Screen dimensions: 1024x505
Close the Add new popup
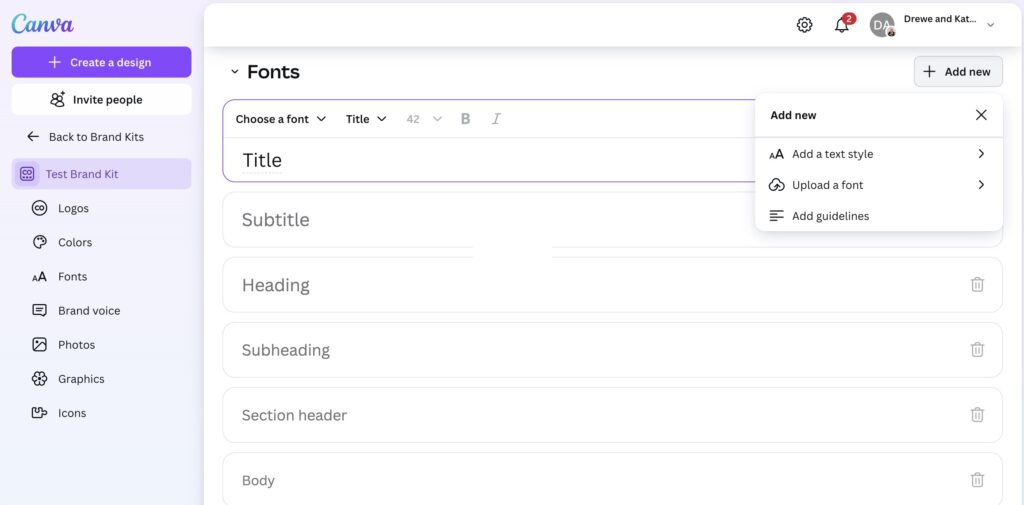tap(981, 115)
